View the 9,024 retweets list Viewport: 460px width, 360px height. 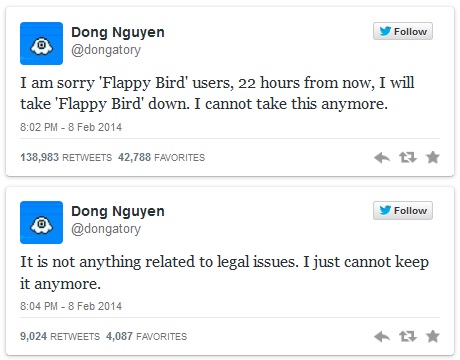click(60, 336)
